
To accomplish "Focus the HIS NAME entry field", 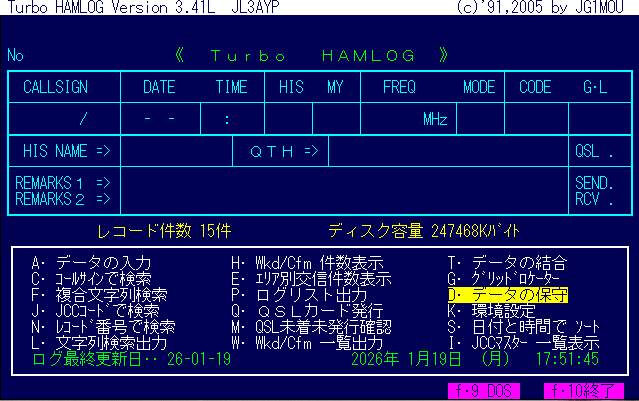I will click(175, 152).
